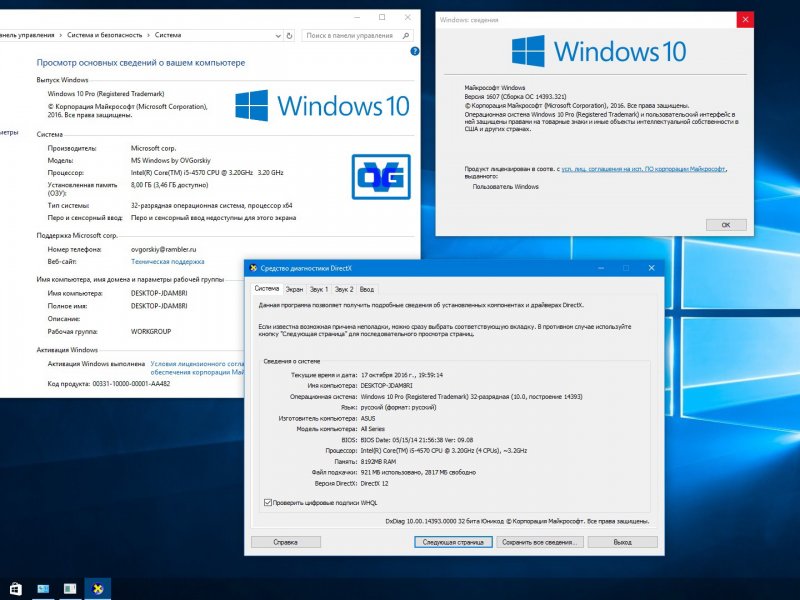Click '8,00 ГБ (3,46 ГБ доступно)' memory value
This screenshot has width=800, height=600.
[x=169, y=185]
